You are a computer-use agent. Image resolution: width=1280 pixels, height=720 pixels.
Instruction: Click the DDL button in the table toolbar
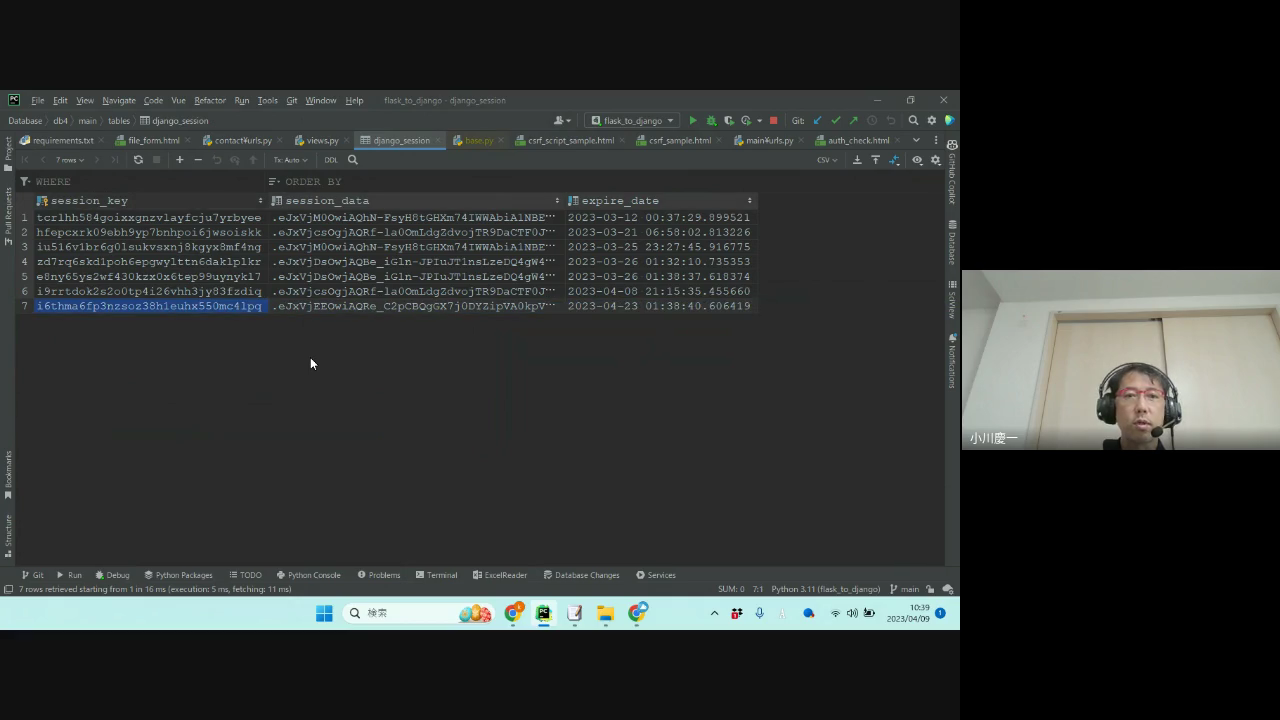coord(331,160)
